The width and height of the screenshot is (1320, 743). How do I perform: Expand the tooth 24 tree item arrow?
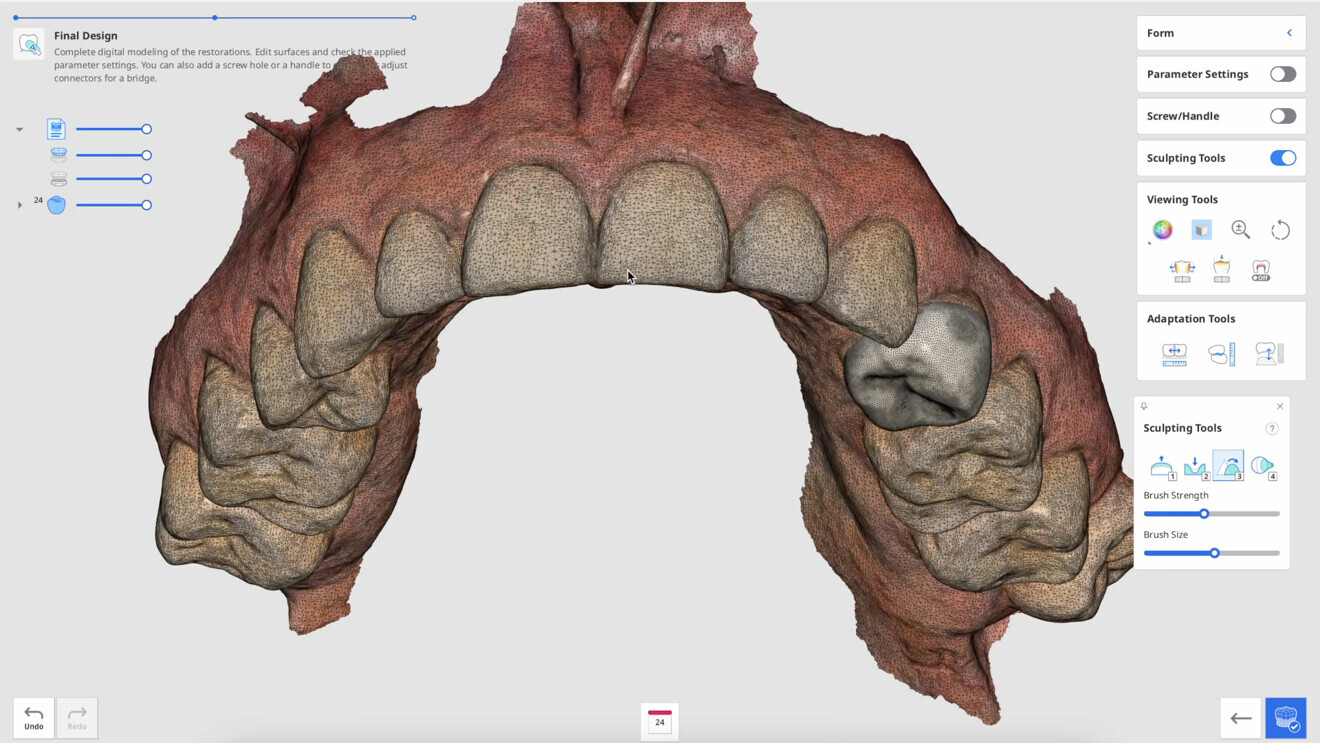point(20,205)
